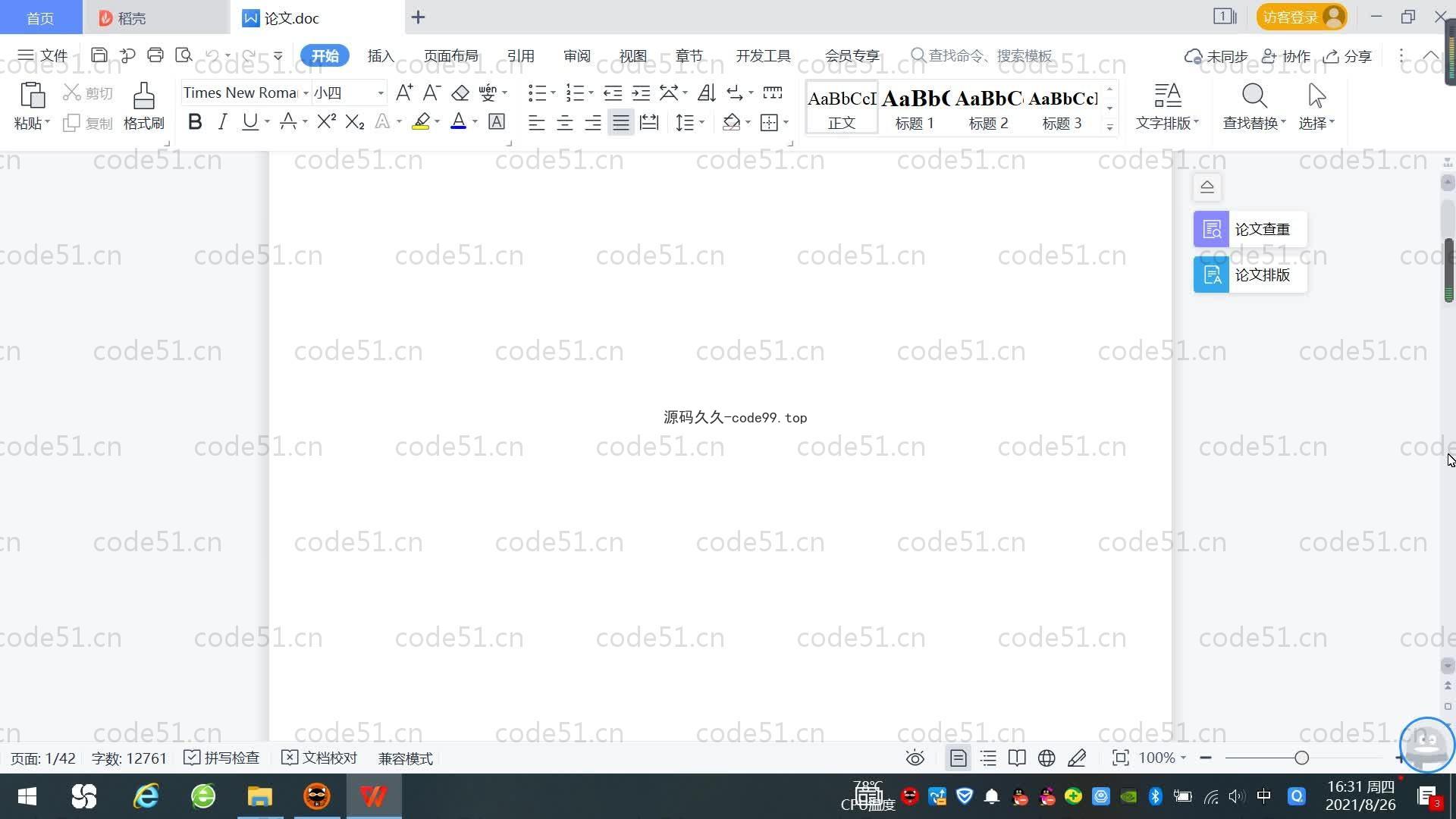Screen dimensions: 1456x819
Task: Increase font size with A+ icon
Action: [404, 93]
